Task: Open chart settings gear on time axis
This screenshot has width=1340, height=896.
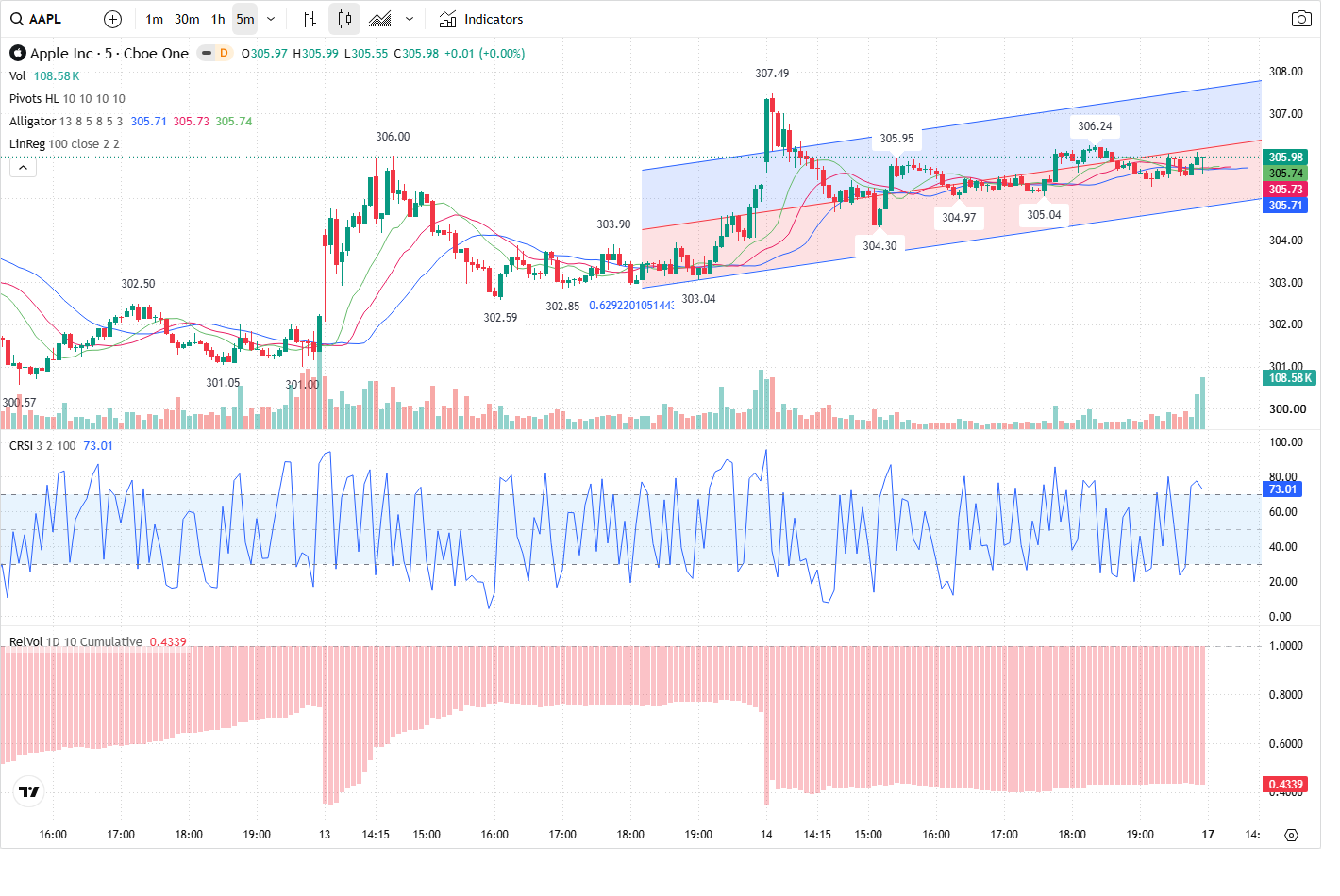Action: click(x=1291, y=835)
